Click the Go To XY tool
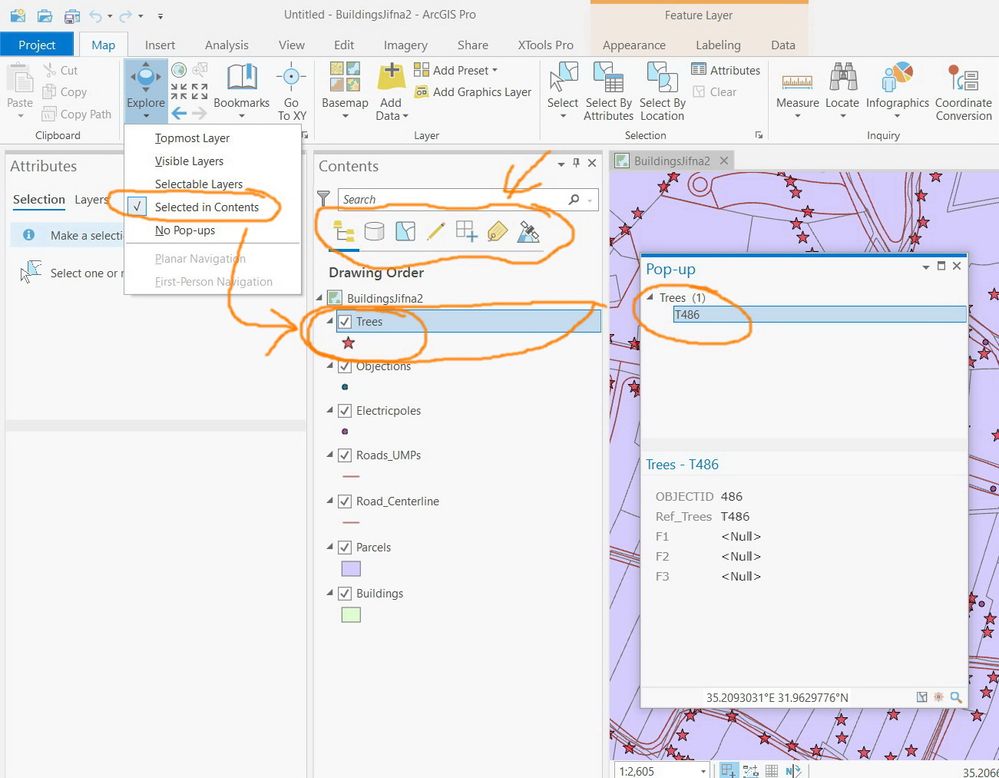The width and height of the screenshot is (999, 778). point(291,90)
